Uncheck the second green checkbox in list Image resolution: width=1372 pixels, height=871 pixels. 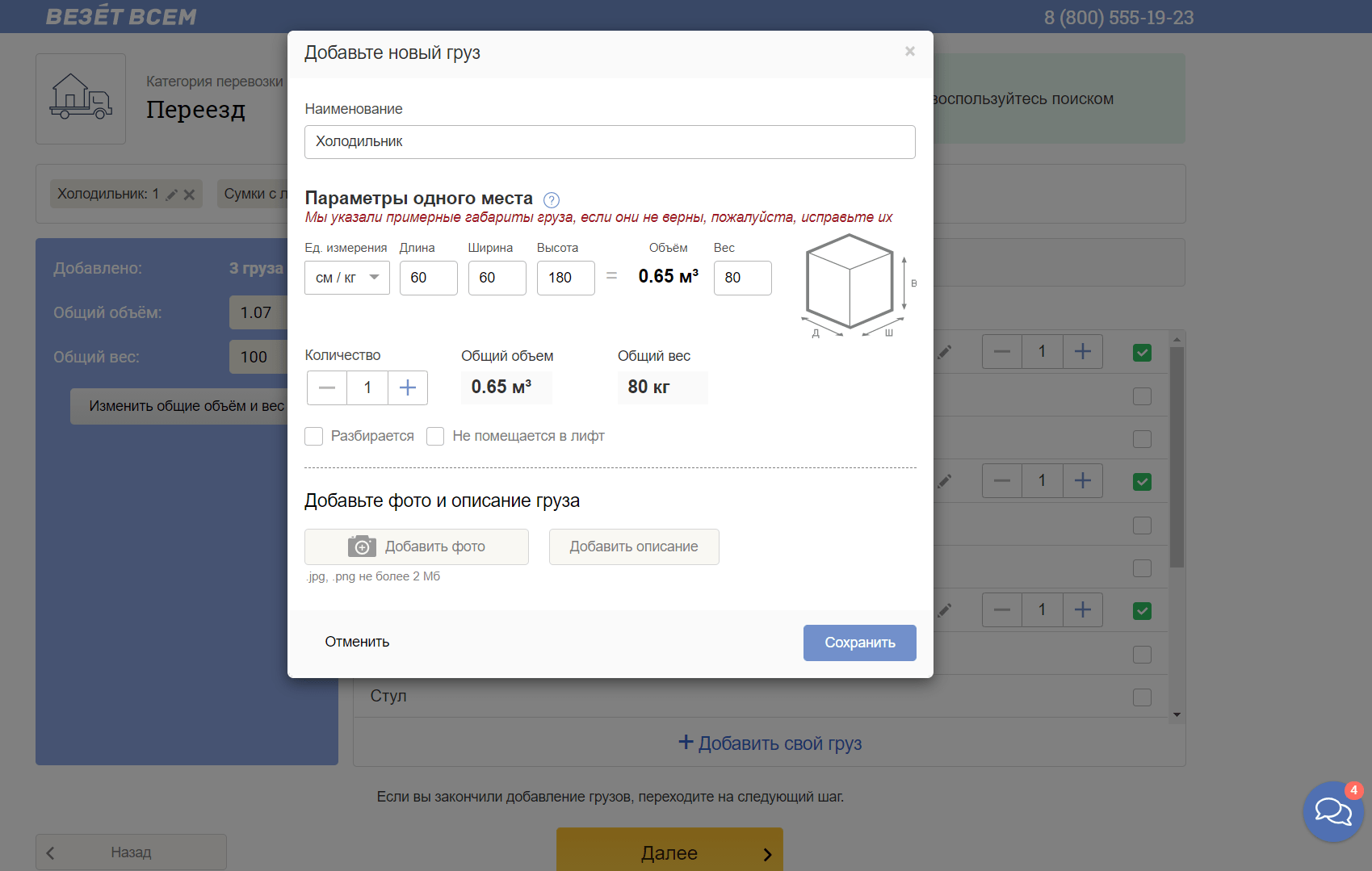click(1142, 482)
